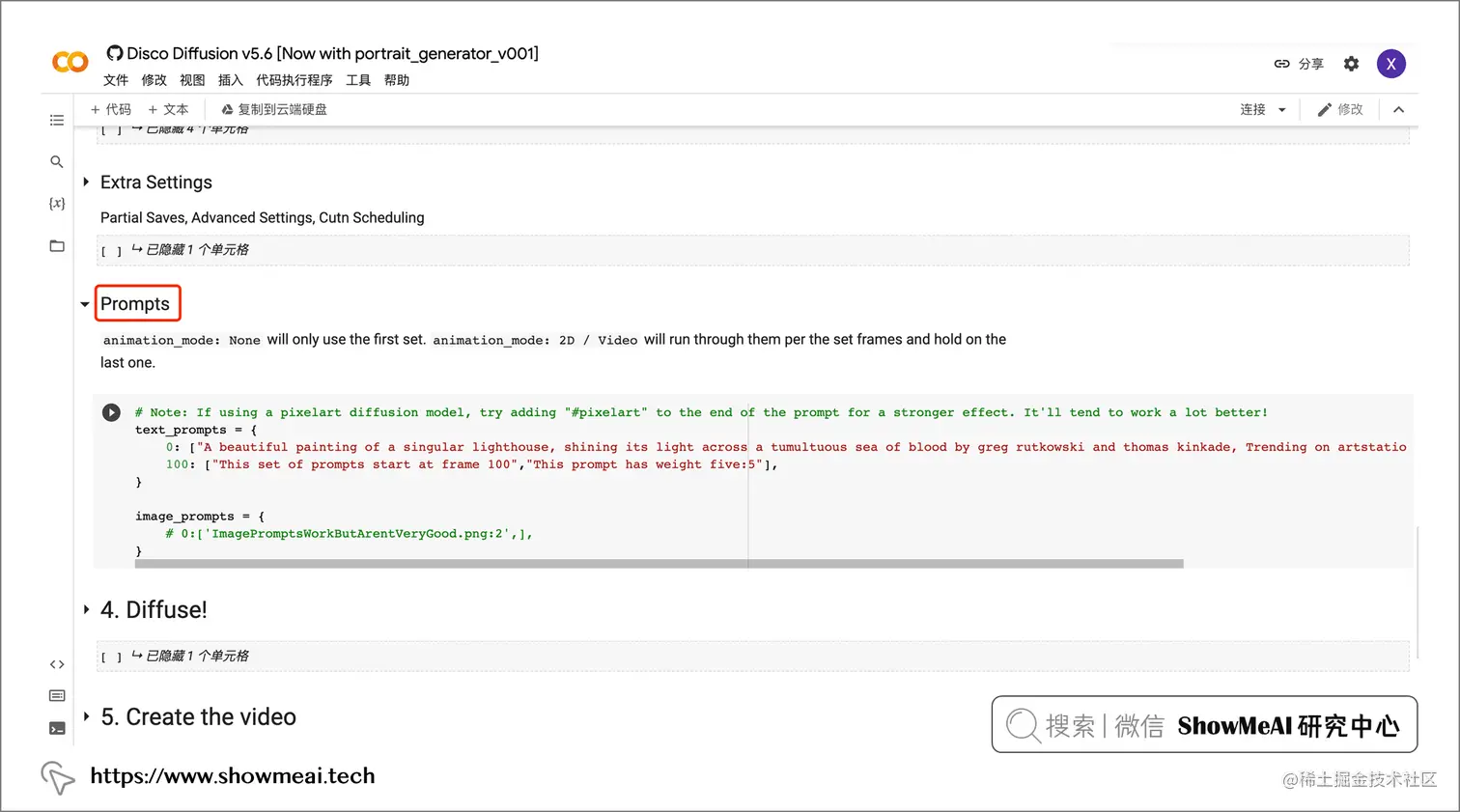Open the 视图 menu
Image resolution: width=1460 pixels, height=812 pixels.
192,80
